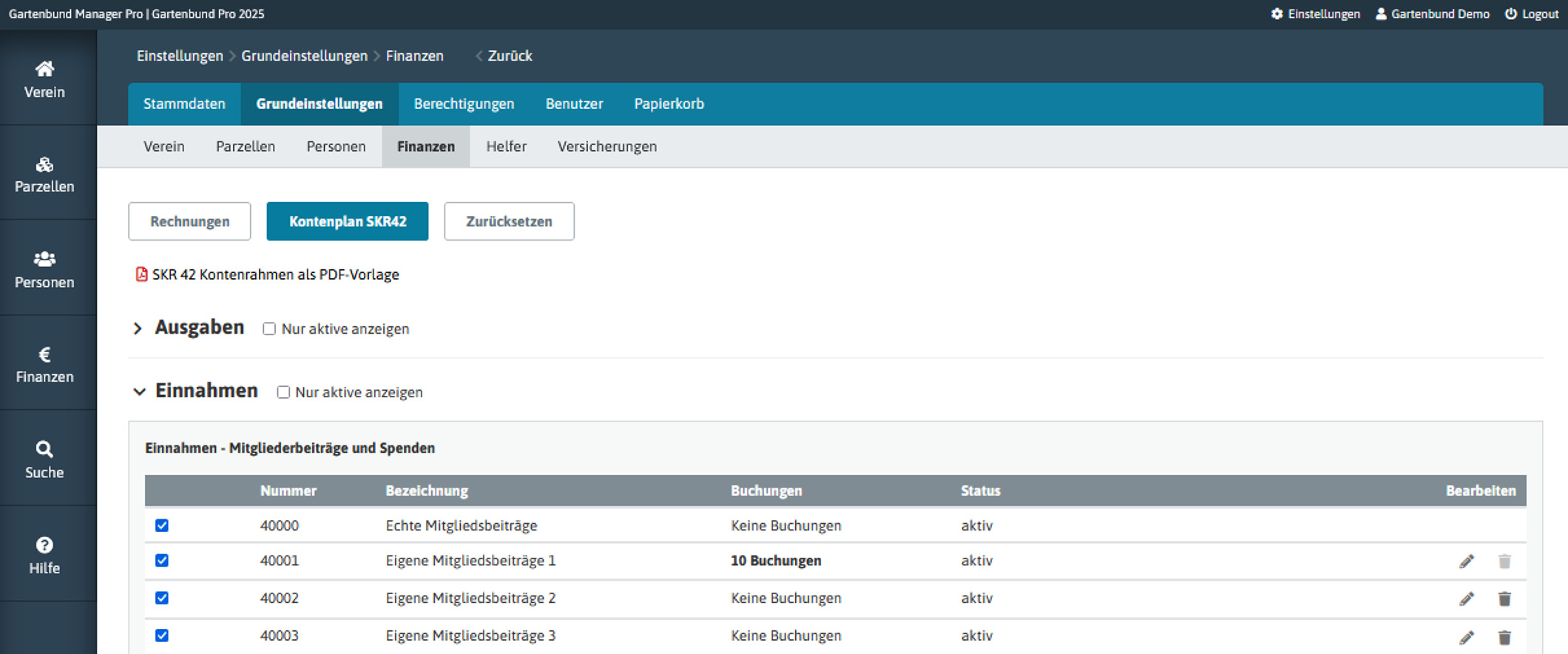Viewport: 1568px width, 654px height.
Task: Toggle Nur aktive anzeigen for Einnahmen
Action: pyautogui.click(x=283, y=392)
